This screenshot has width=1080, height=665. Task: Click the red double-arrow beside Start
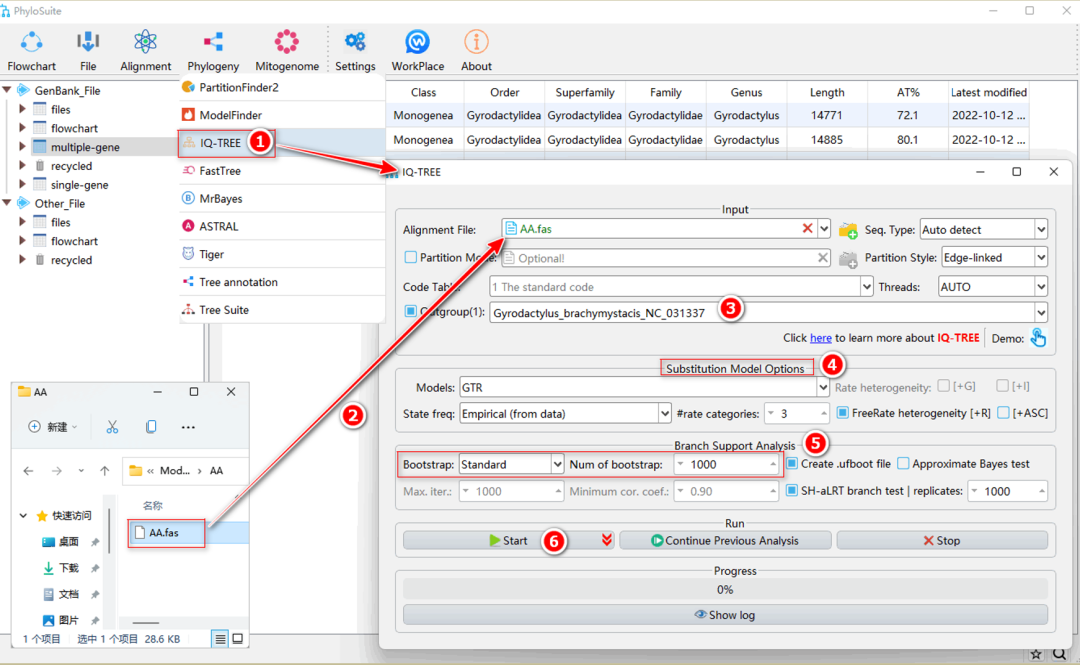click(x=606, y=540)
